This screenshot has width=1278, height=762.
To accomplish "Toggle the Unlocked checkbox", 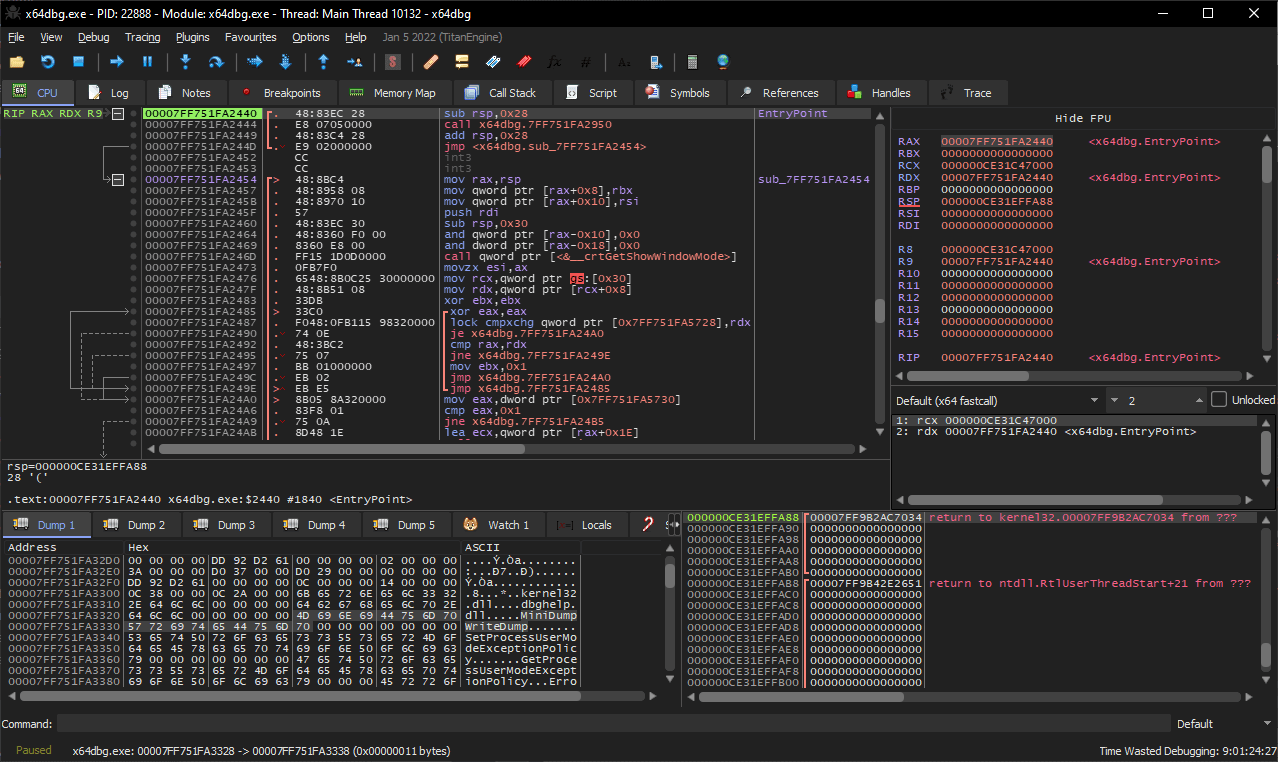I will (x=1218, y=400).
